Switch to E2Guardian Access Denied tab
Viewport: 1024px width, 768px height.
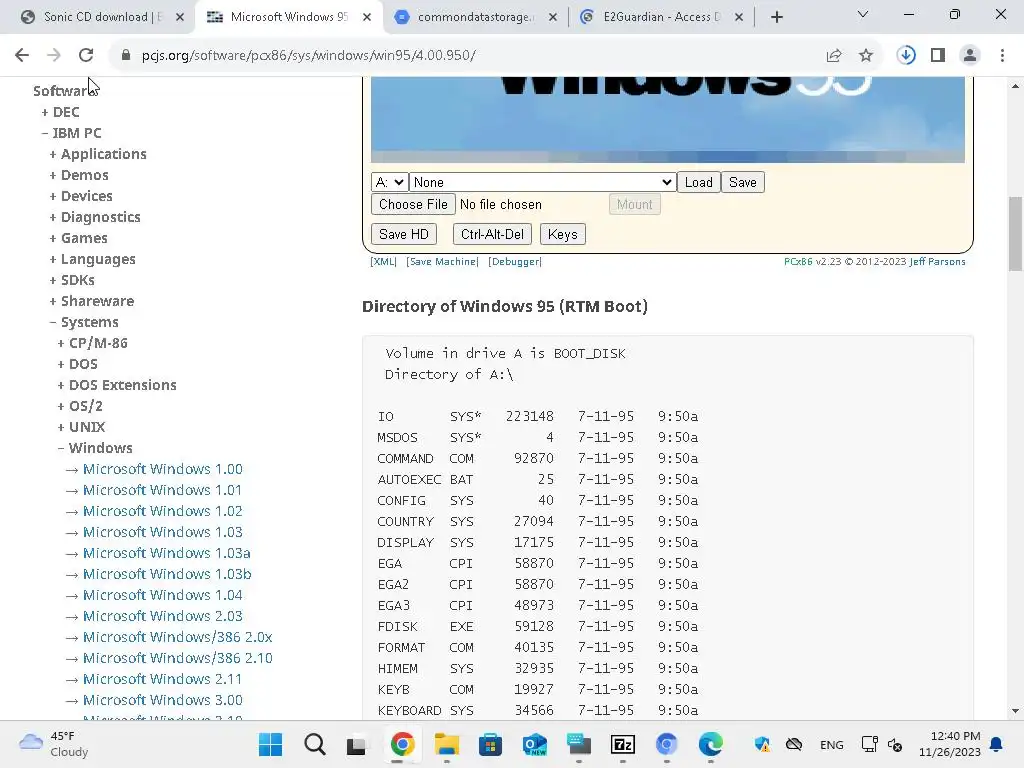[662, 17]
